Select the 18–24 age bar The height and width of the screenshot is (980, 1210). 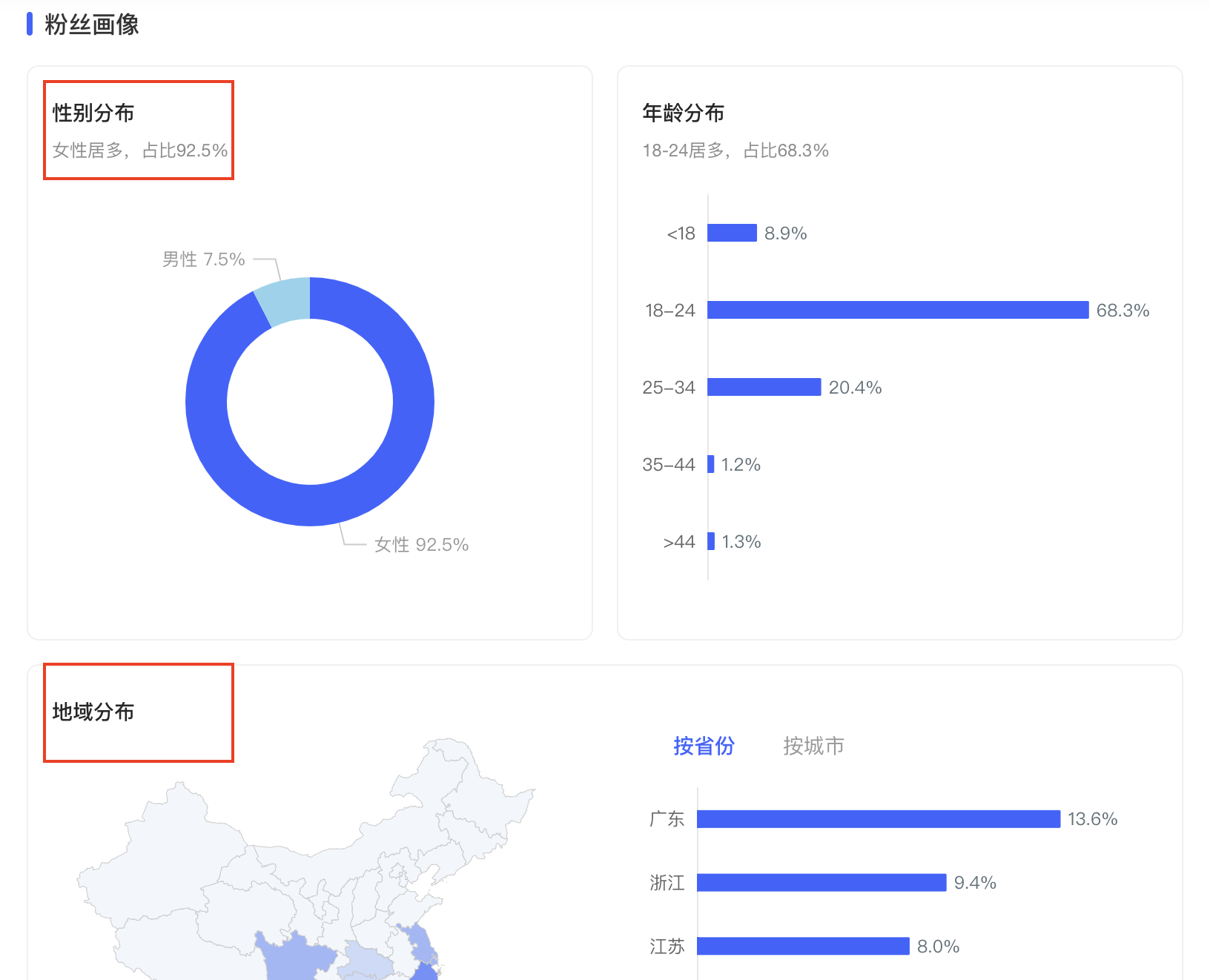coord(897,310)
